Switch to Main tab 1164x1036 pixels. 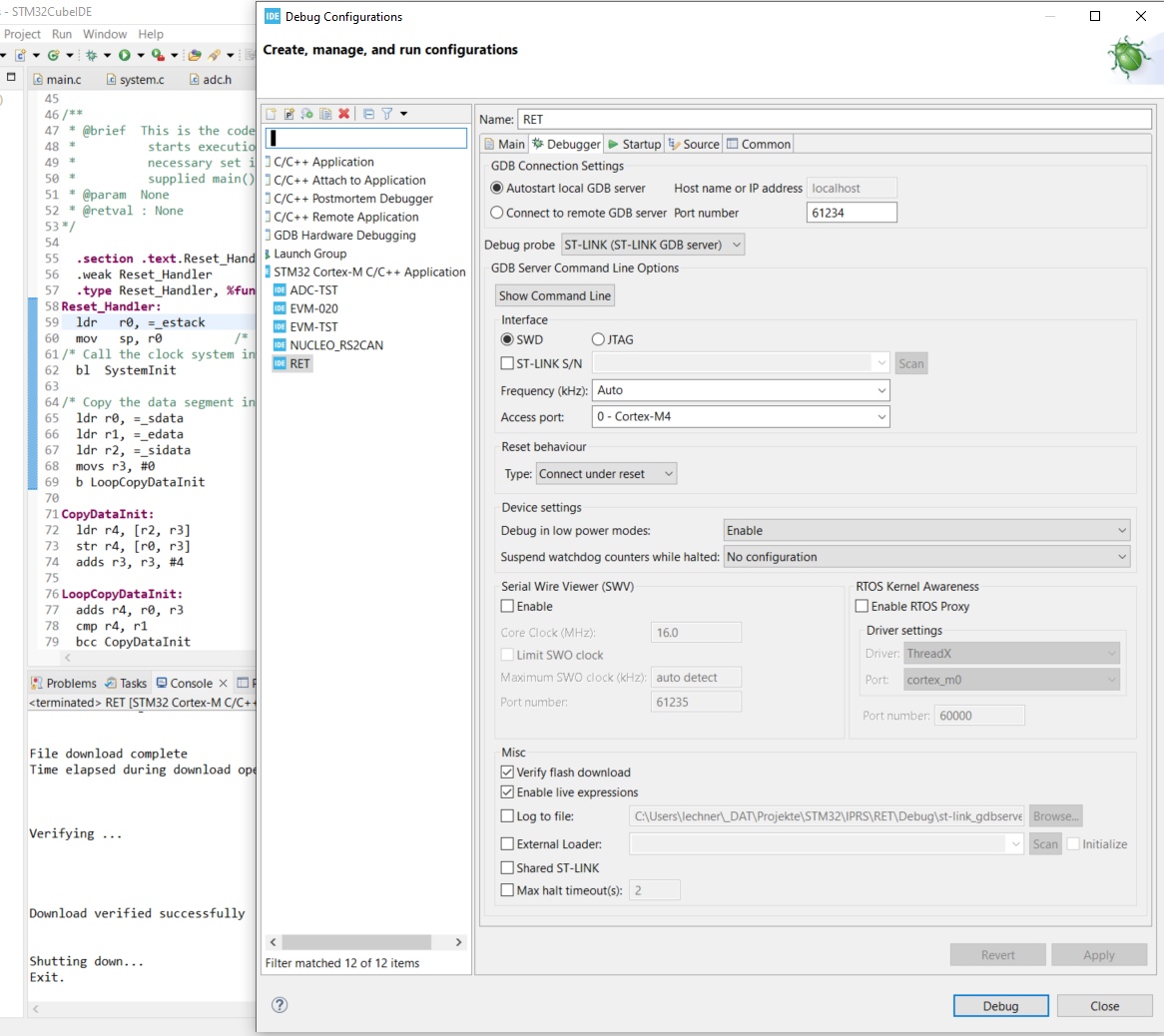tap(505, 144)
